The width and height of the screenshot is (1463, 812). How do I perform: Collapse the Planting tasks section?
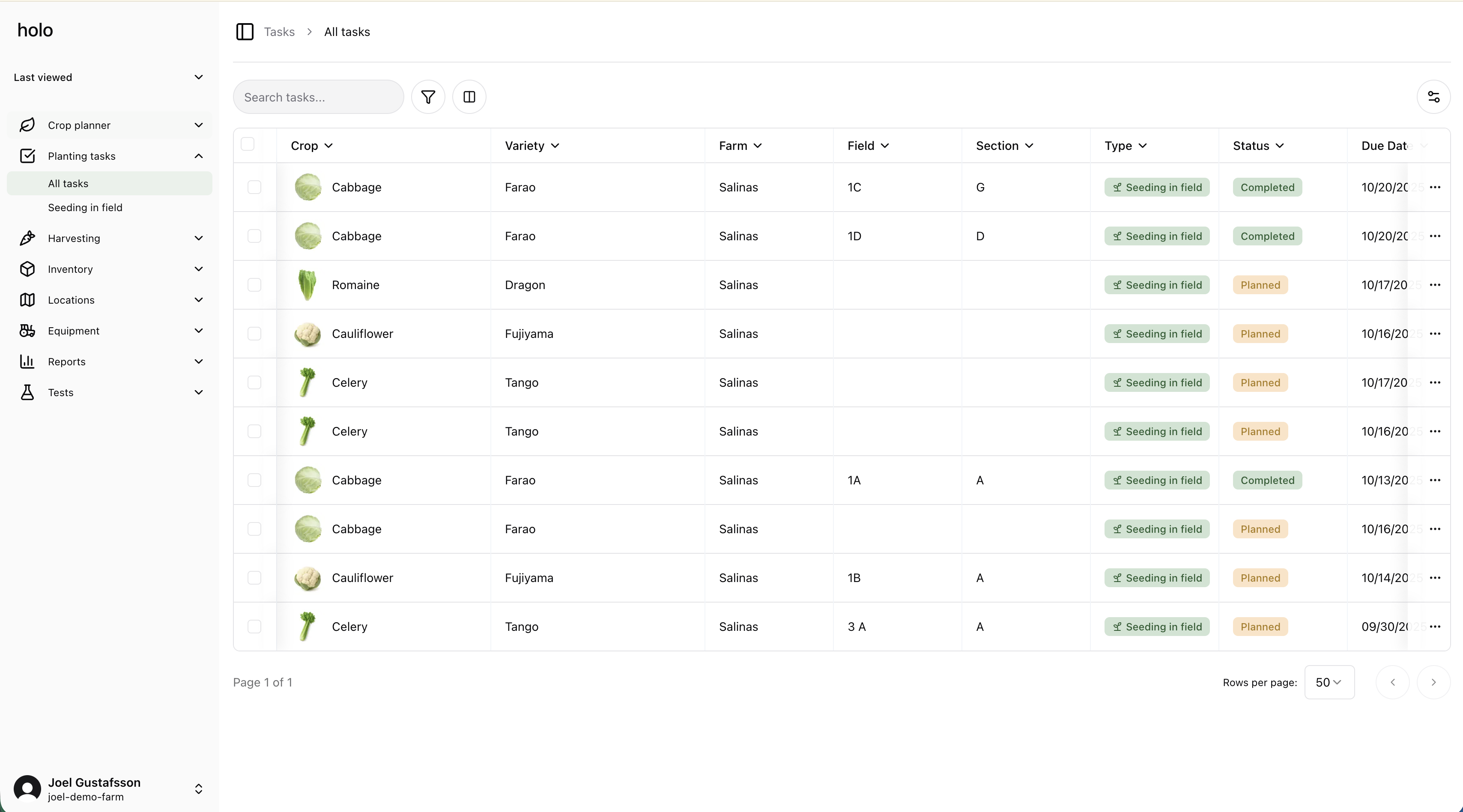(x=198, y=156)
